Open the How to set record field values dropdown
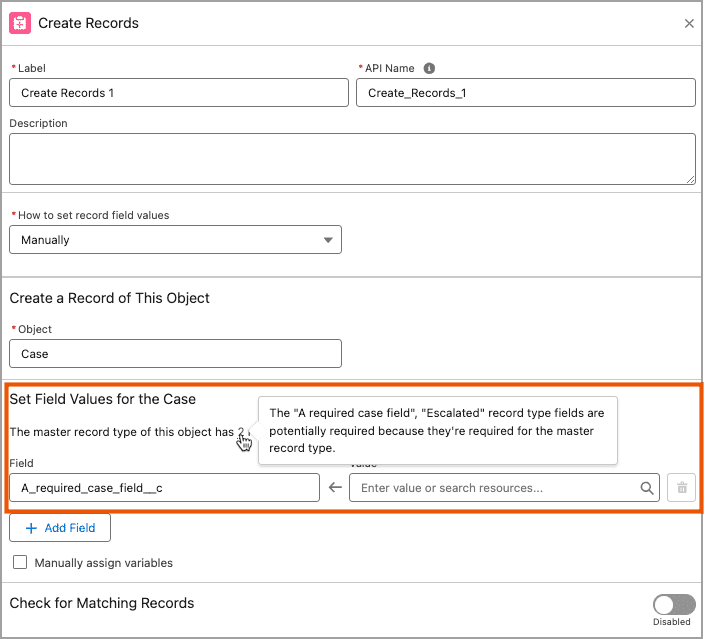This screenshot has width=705, height=639. pos(175,240)
